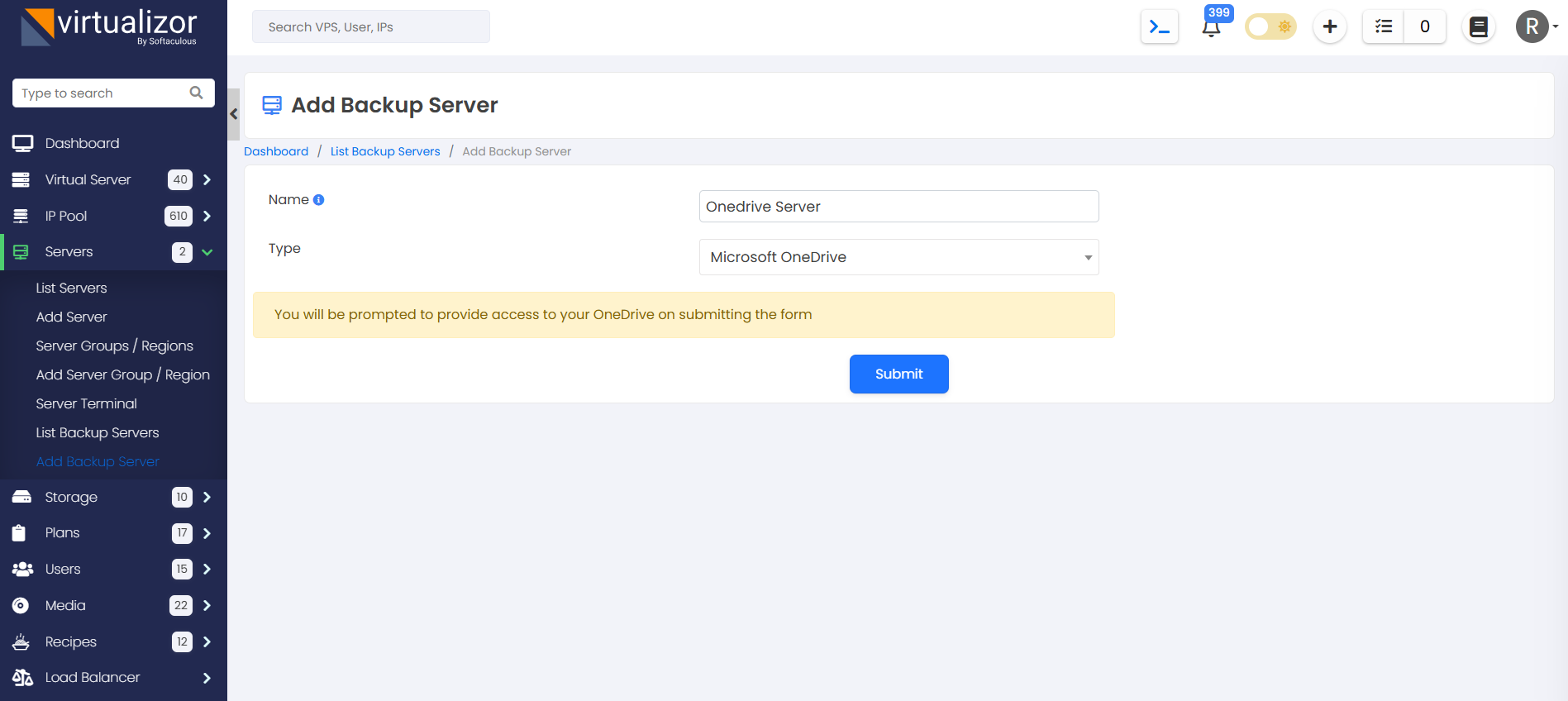
Task: Open the task list icon
Action: coord(1384,26)
